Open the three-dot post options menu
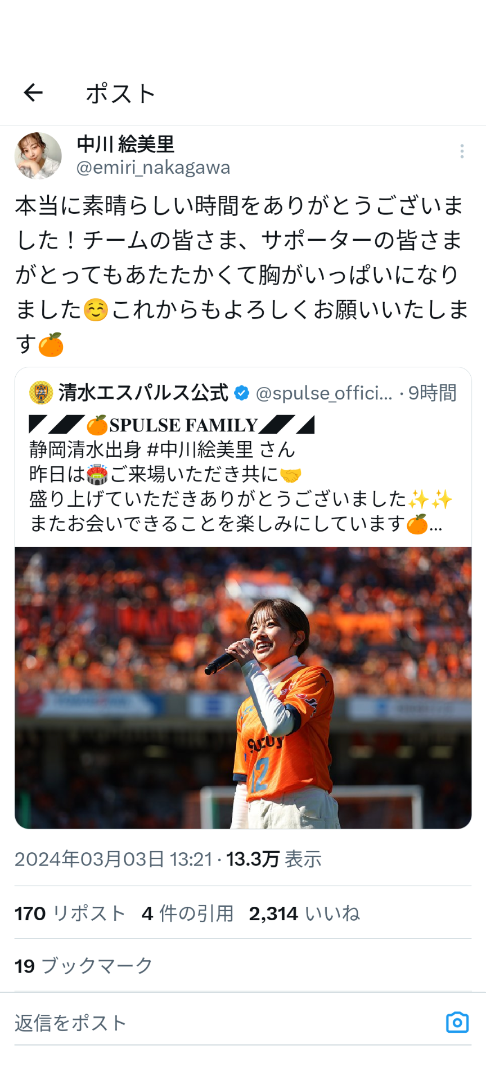 (x=462, y=152)
